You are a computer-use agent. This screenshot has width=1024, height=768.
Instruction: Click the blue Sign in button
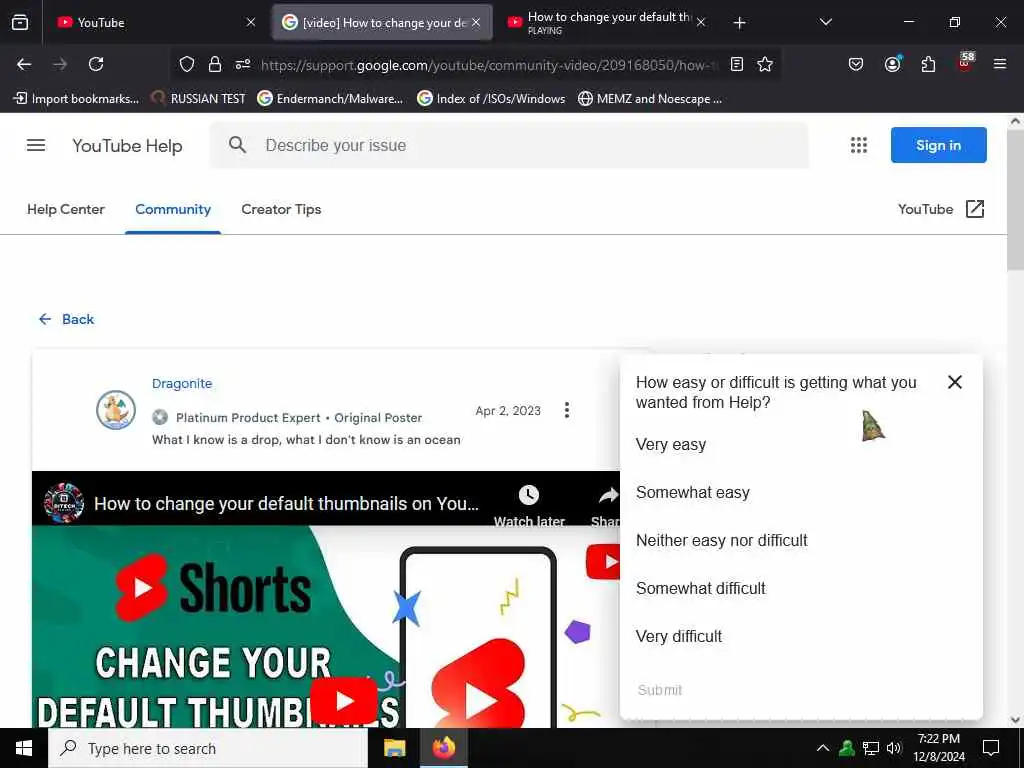(x=938, y=145)
